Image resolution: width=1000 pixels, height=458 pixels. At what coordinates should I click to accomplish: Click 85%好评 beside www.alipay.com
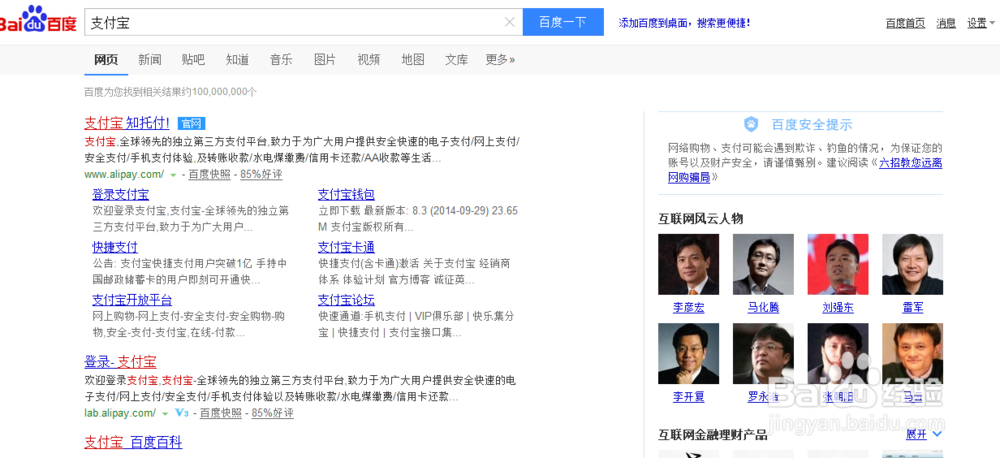point(261,175)
